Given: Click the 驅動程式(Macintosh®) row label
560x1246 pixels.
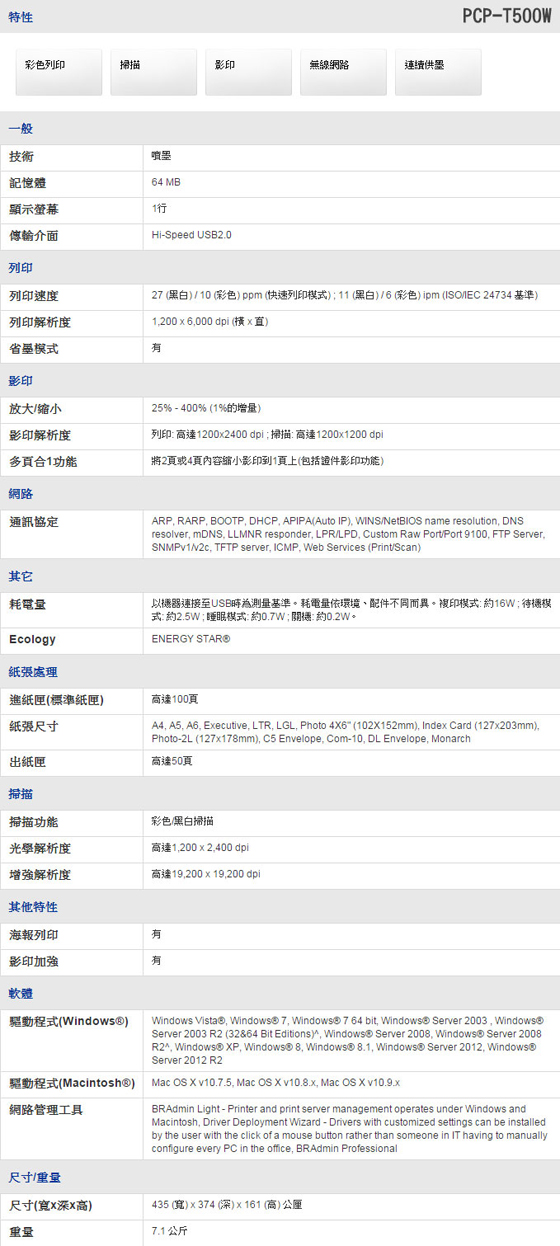Looking at the screenshot, I should tap(72, 1083).
